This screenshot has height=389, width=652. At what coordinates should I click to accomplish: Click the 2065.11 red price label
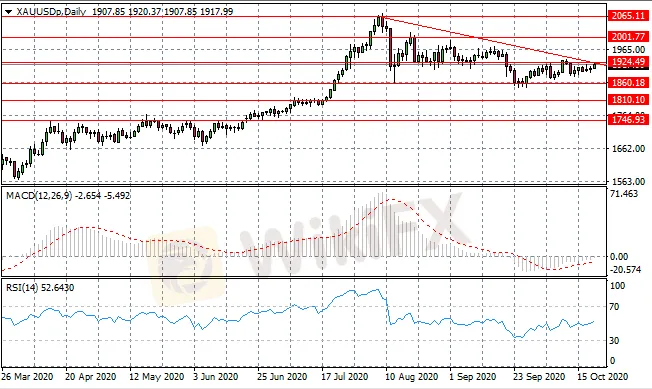[628, 16]
